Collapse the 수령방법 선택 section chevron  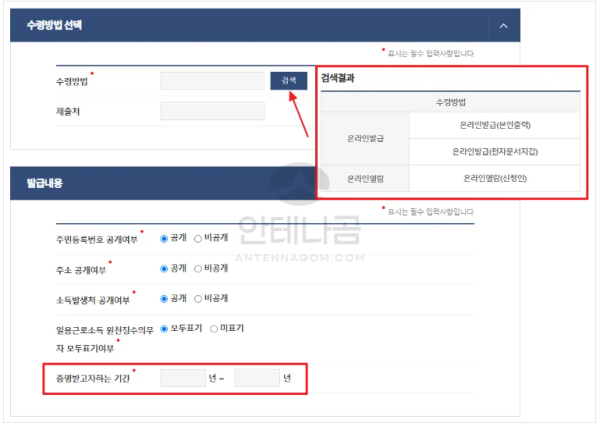(x=503, y=25)
